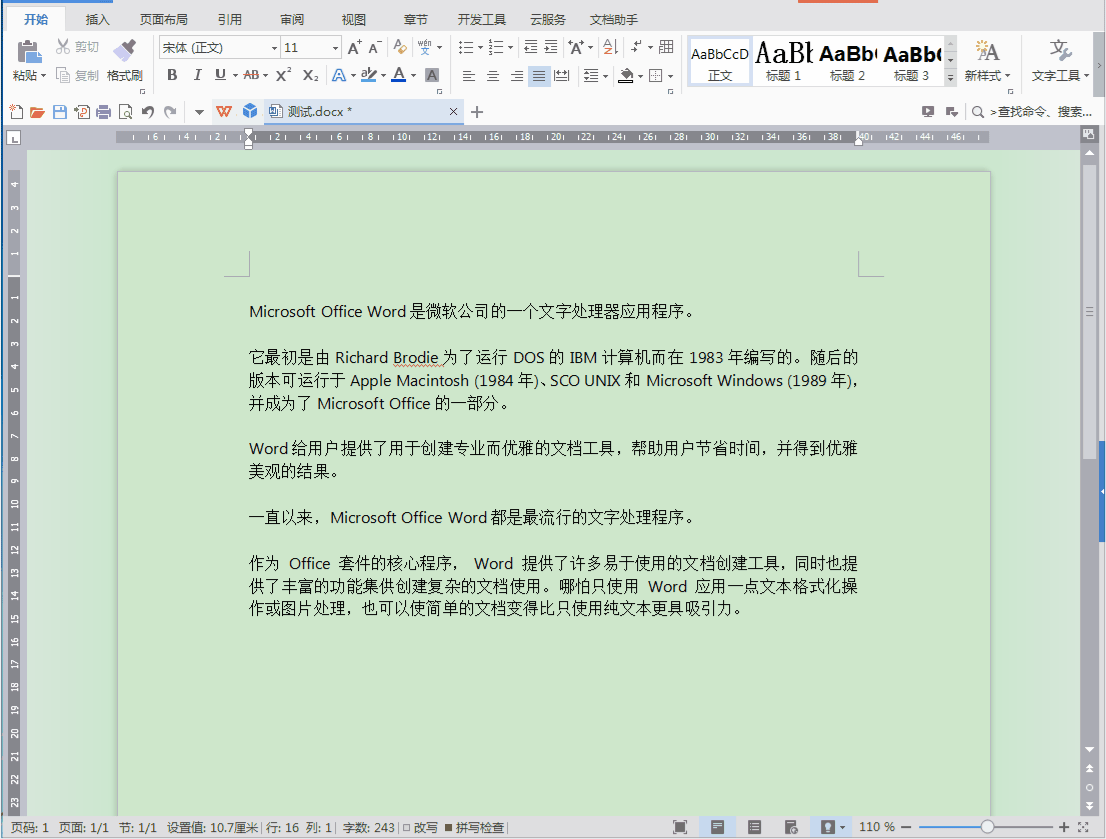
Task: Click the zoom slider handle
Action: (988, 827)
